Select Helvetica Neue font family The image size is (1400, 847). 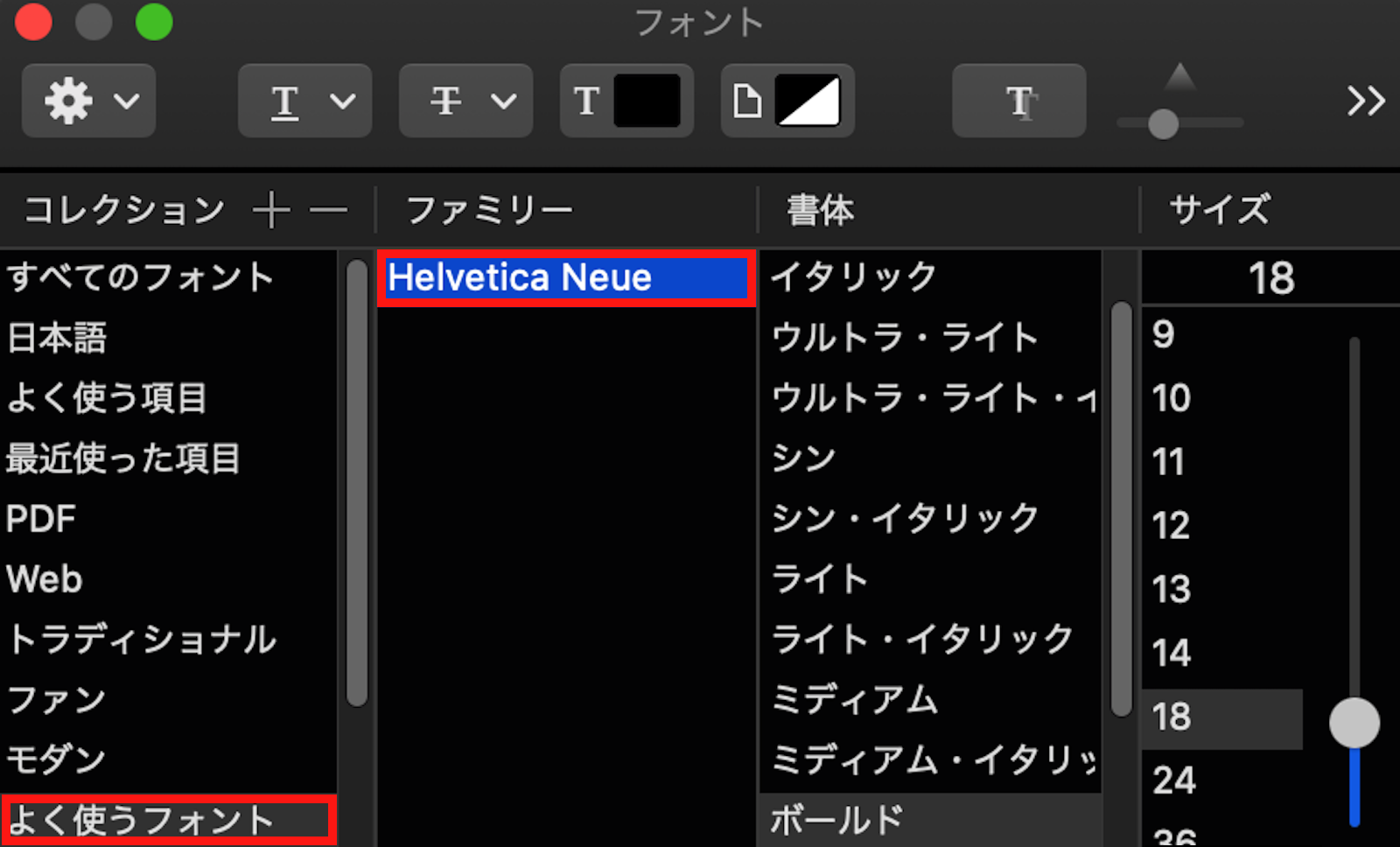click(566, 278)
